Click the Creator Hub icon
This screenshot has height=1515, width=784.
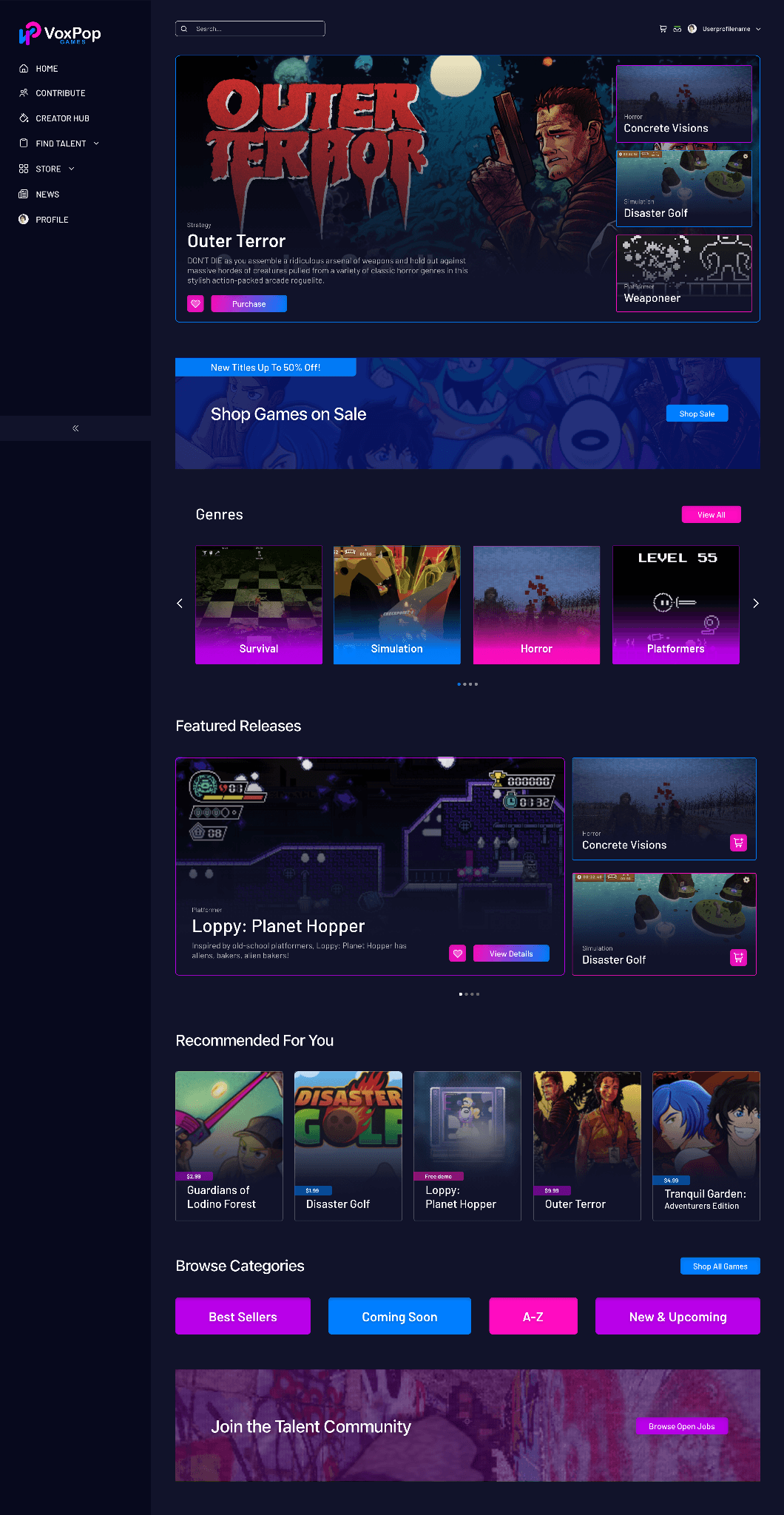point(24,118)
